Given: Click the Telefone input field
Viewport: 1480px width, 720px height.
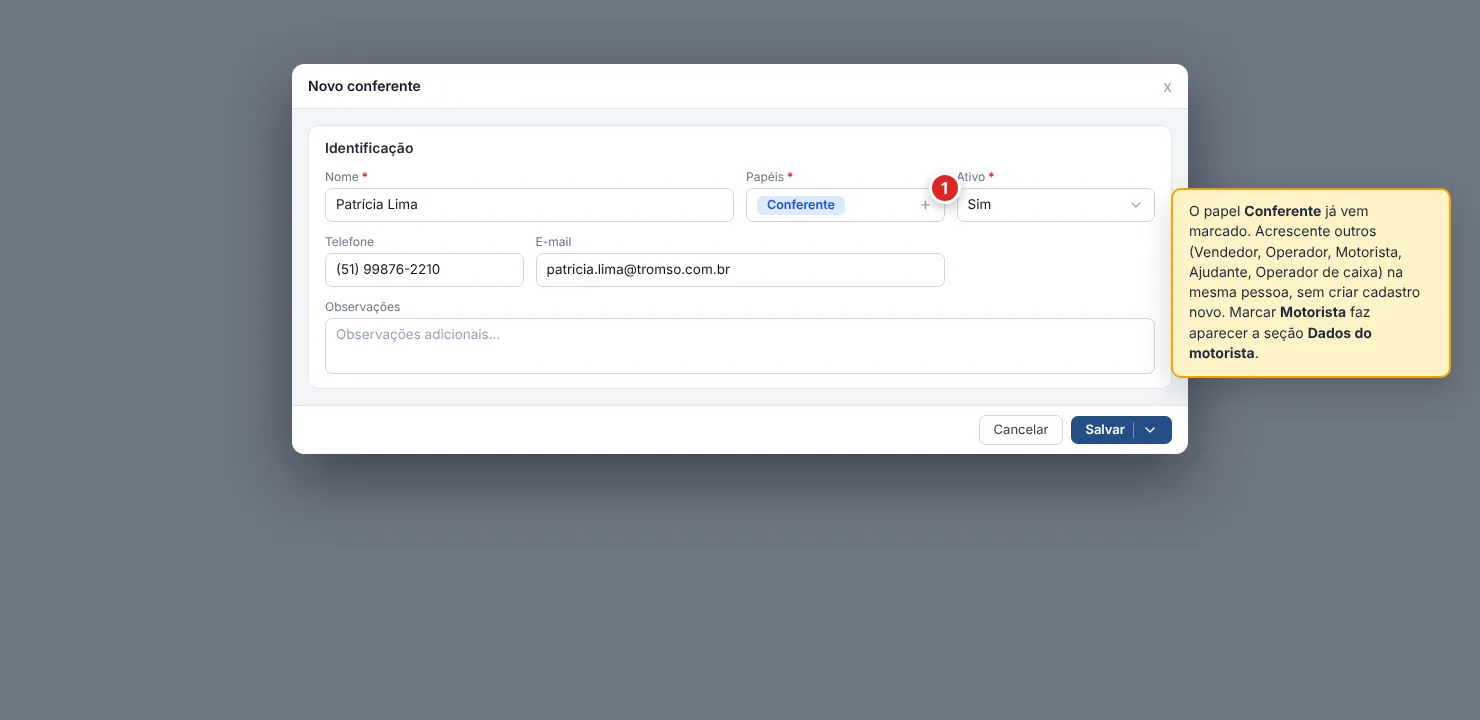Looking at the screenshot, I should click(x=424, y=270).
